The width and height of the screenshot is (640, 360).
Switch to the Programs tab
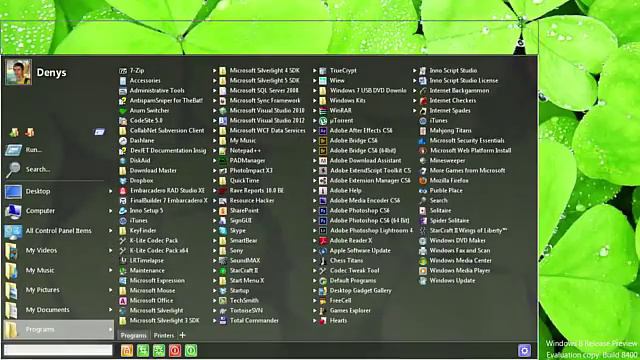pyautogui.click(x=133, y=335)
